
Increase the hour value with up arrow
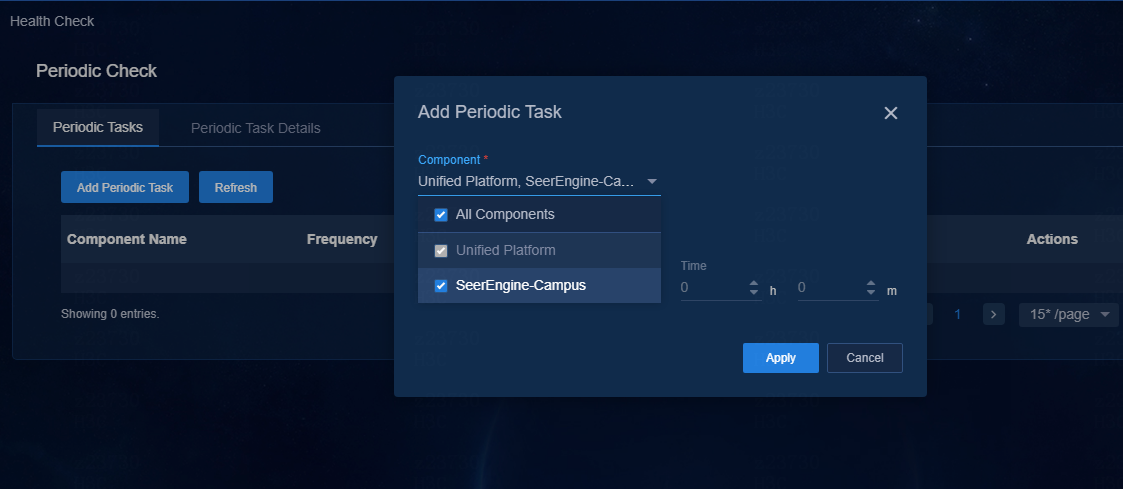753,284
